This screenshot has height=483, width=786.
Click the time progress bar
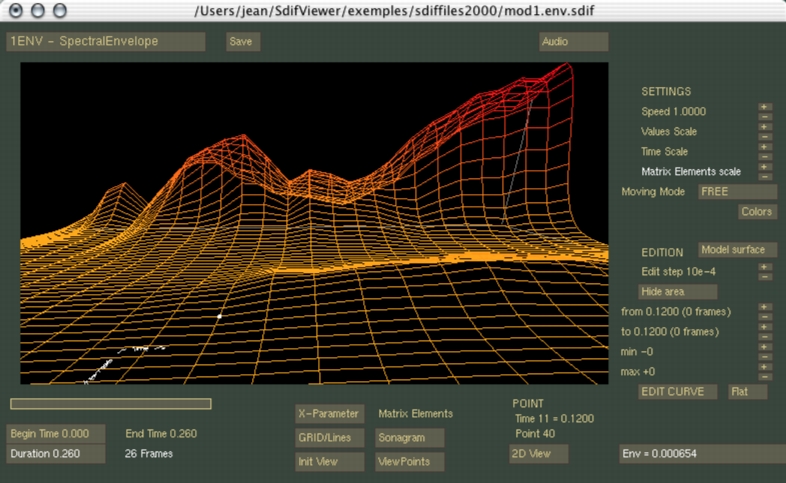click(x=111, y=404)
